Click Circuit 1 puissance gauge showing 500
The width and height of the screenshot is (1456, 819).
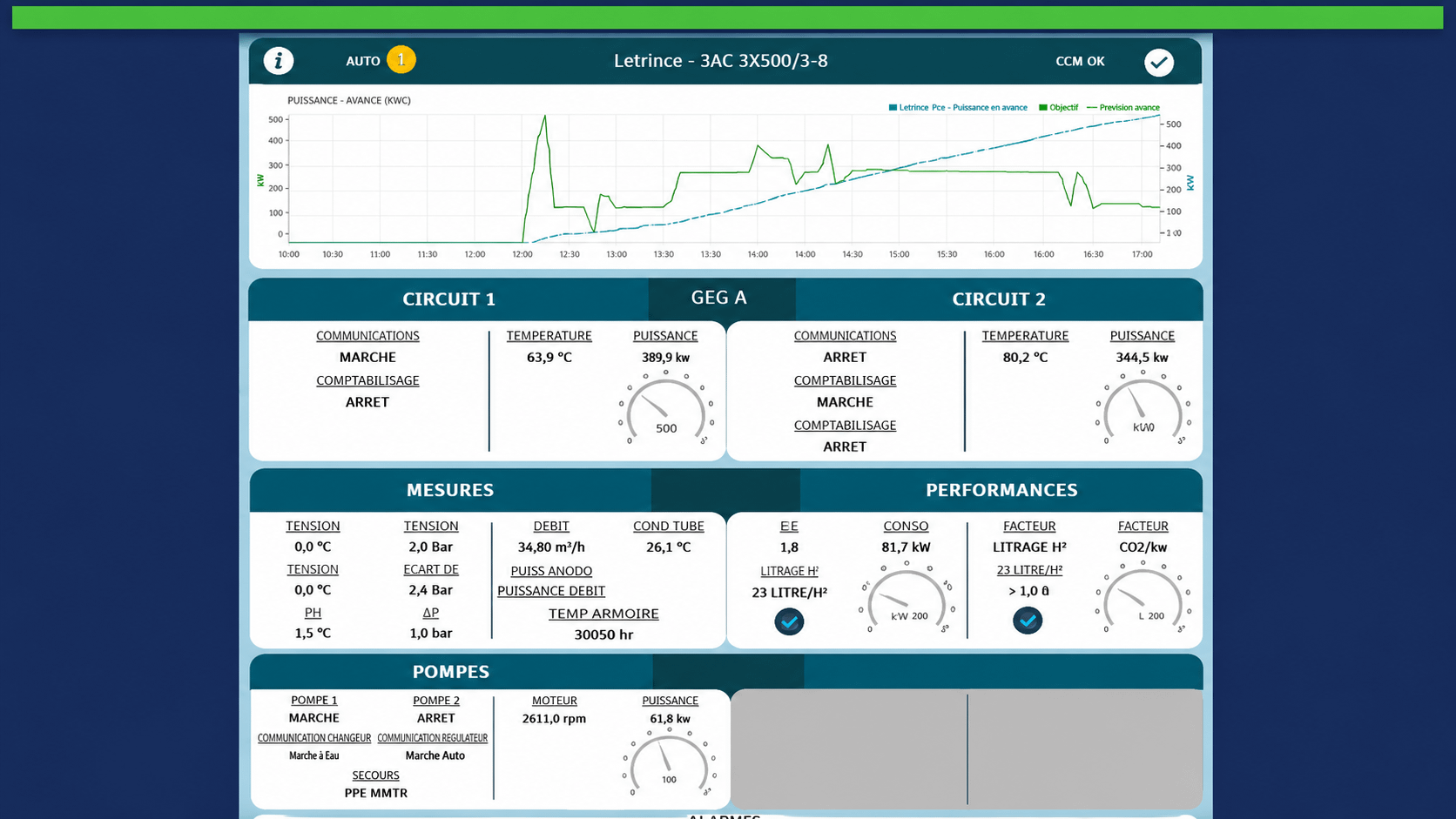tap(666, 408)
